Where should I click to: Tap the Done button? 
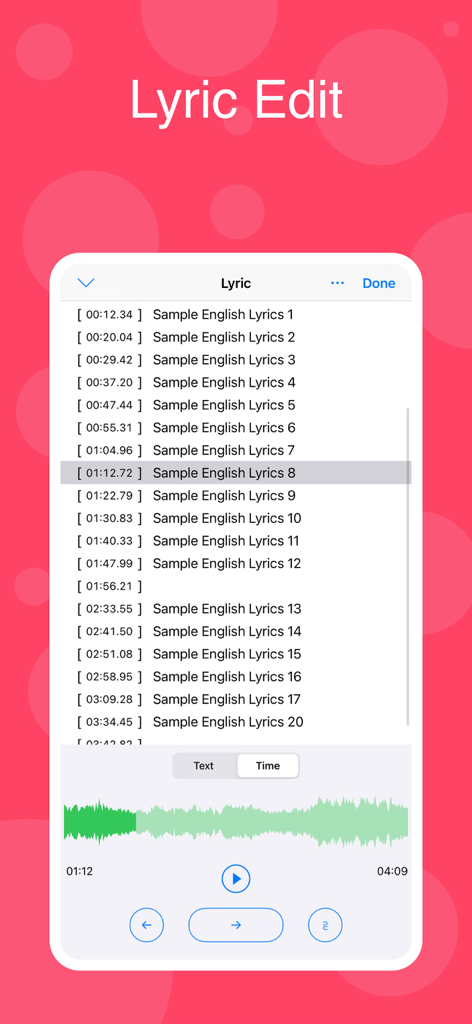[x=379, y=283]
